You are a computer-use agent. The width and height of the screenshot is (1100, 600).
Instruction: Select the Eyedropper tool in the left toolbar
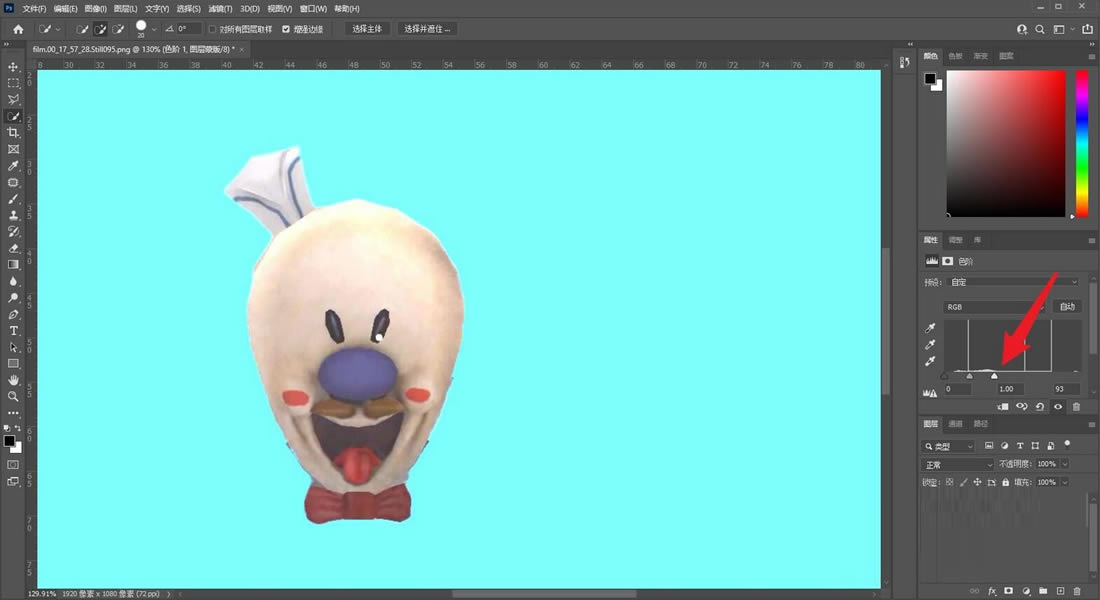[x=13, y=166]
